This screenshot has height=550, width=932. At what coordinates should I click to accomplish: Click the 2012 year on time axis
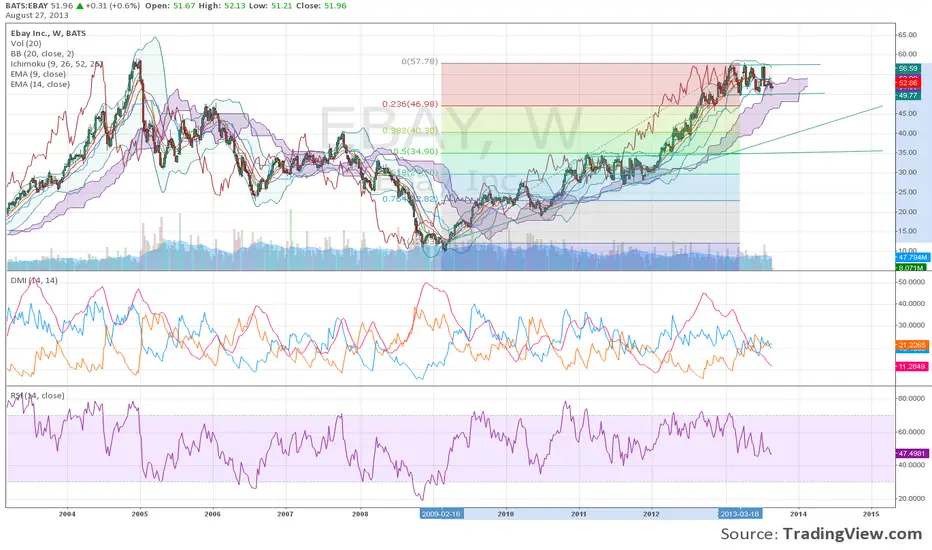coord(651,514)
